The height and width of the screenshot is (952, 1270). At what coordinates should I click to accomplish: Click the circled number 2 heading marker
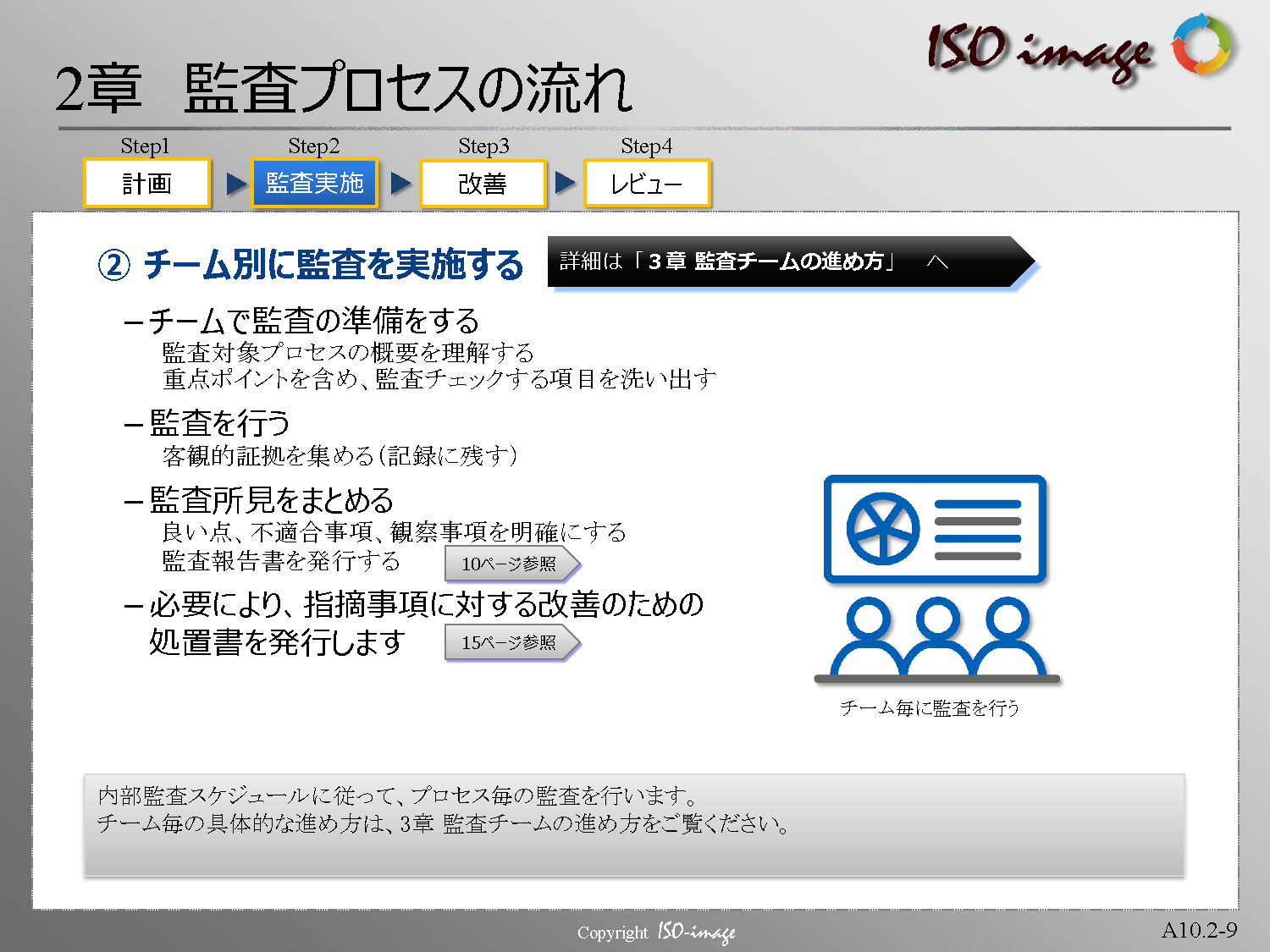tap(114, 265)
